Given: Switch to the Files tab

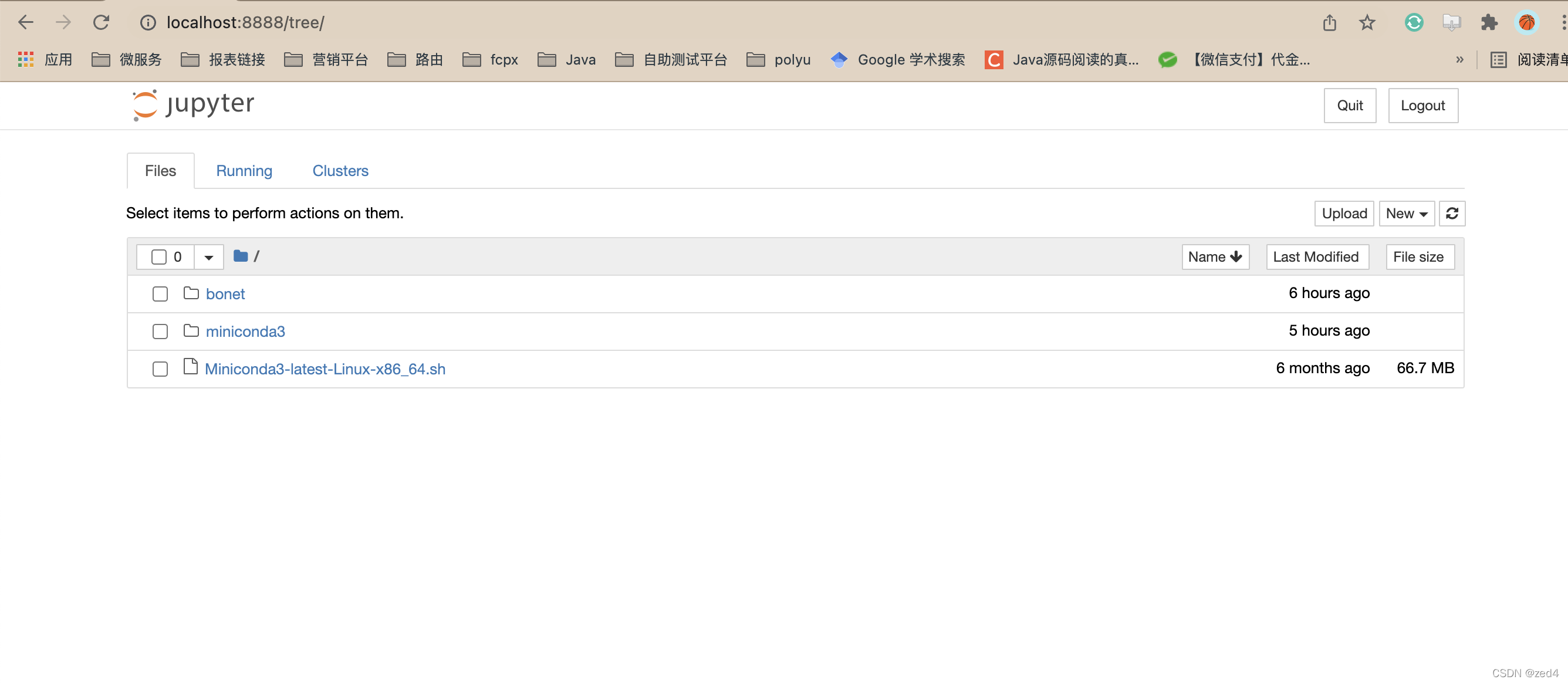Looking at the screenshot, I should tap(161, 171).
